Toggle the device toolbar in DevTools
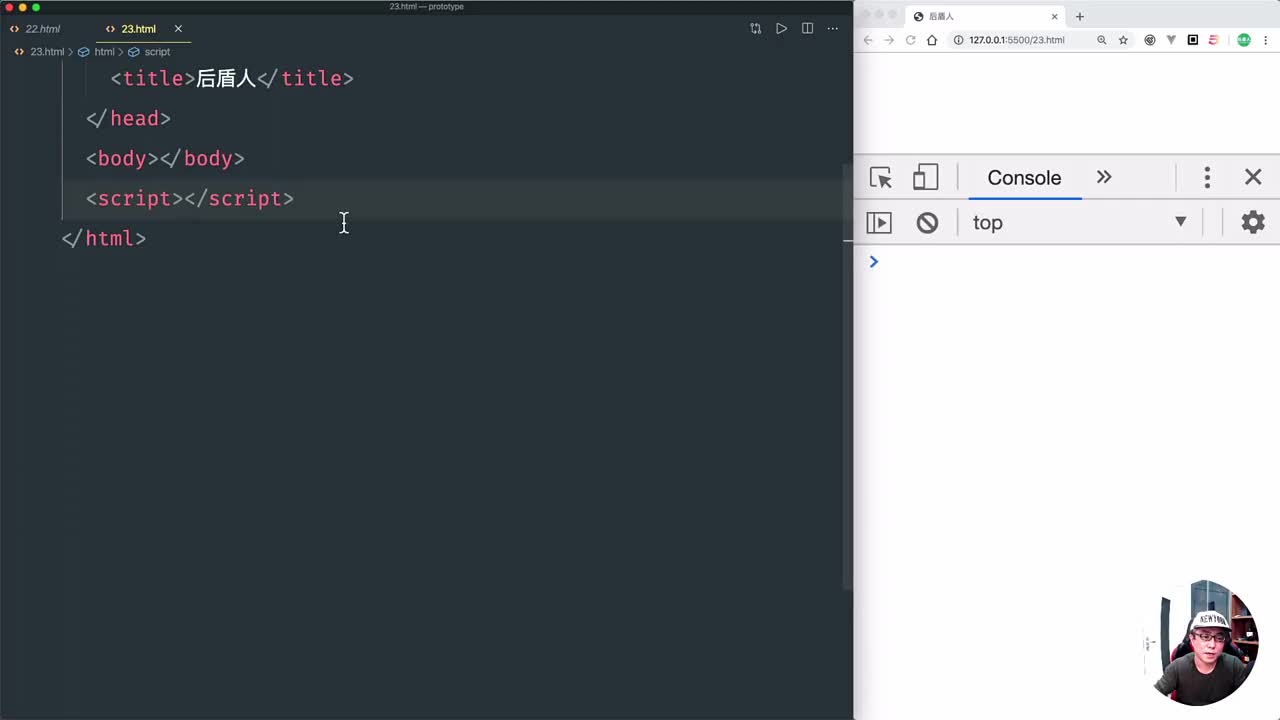The height and width of the screenshot is (720, 1280). 925,178
